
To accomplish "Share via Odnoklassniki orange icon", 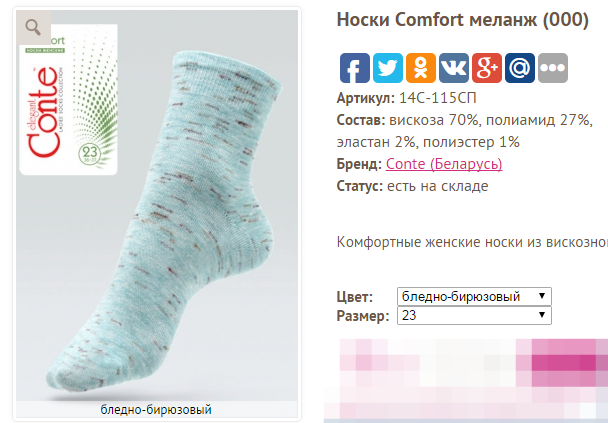I will click(x=421, y=68).
